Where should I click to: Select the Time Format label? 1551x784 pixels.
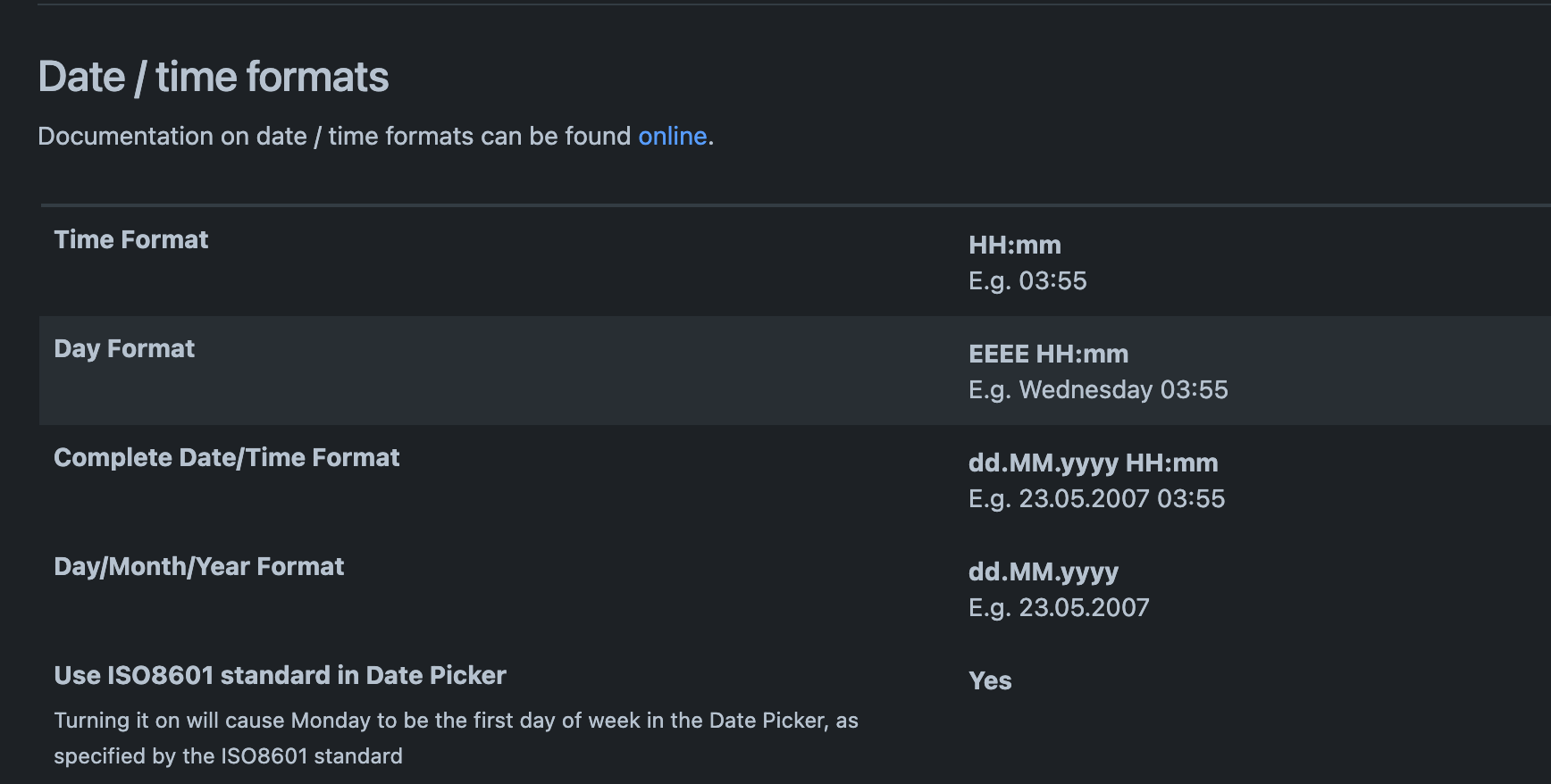pyautogui.click(x=130, y=239)
